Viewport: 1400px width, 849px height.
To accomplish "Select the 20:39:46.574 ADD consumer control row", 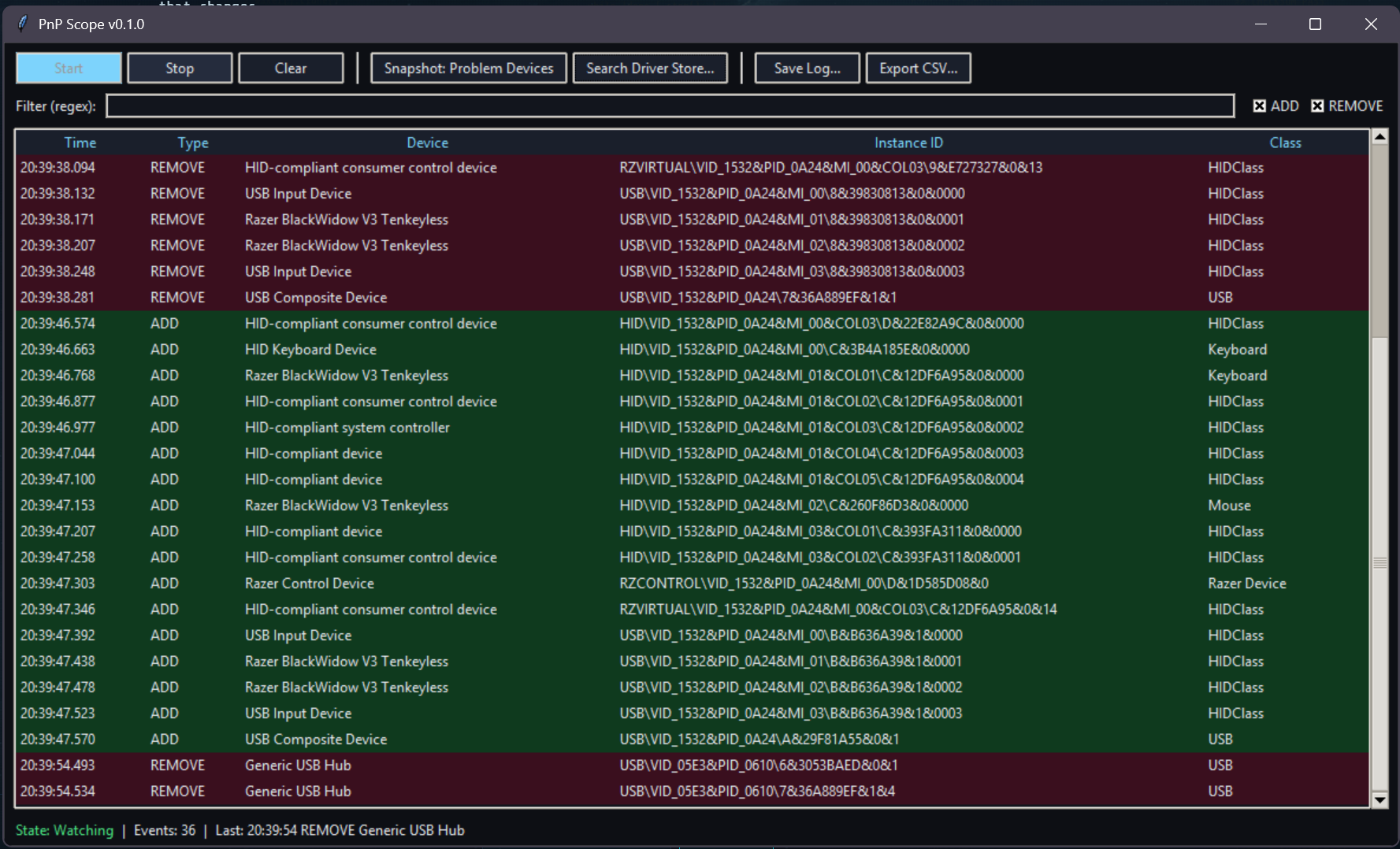I will tap(692, 323).
